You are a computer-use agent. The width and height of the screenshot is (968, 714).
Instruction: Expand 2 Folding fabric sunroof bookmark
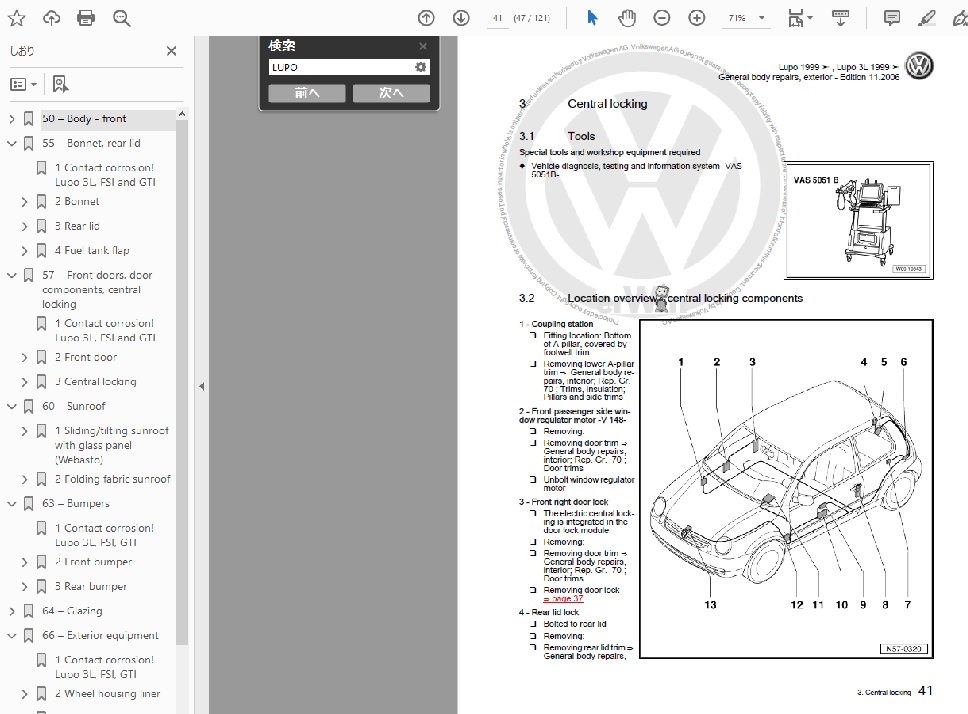(x=24, y=479)
